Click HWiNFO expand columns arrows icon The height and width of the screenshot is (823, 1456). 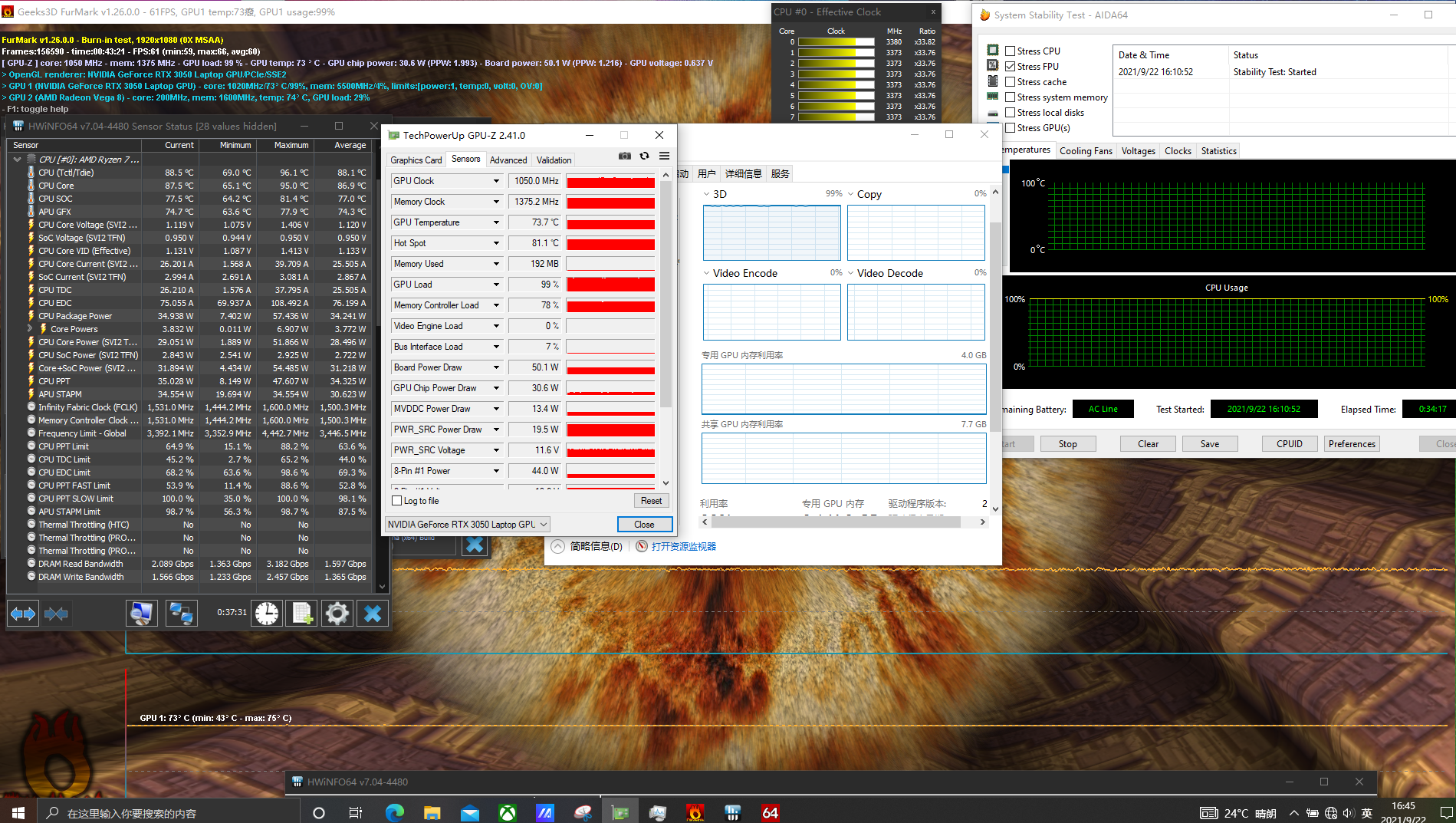23,613
